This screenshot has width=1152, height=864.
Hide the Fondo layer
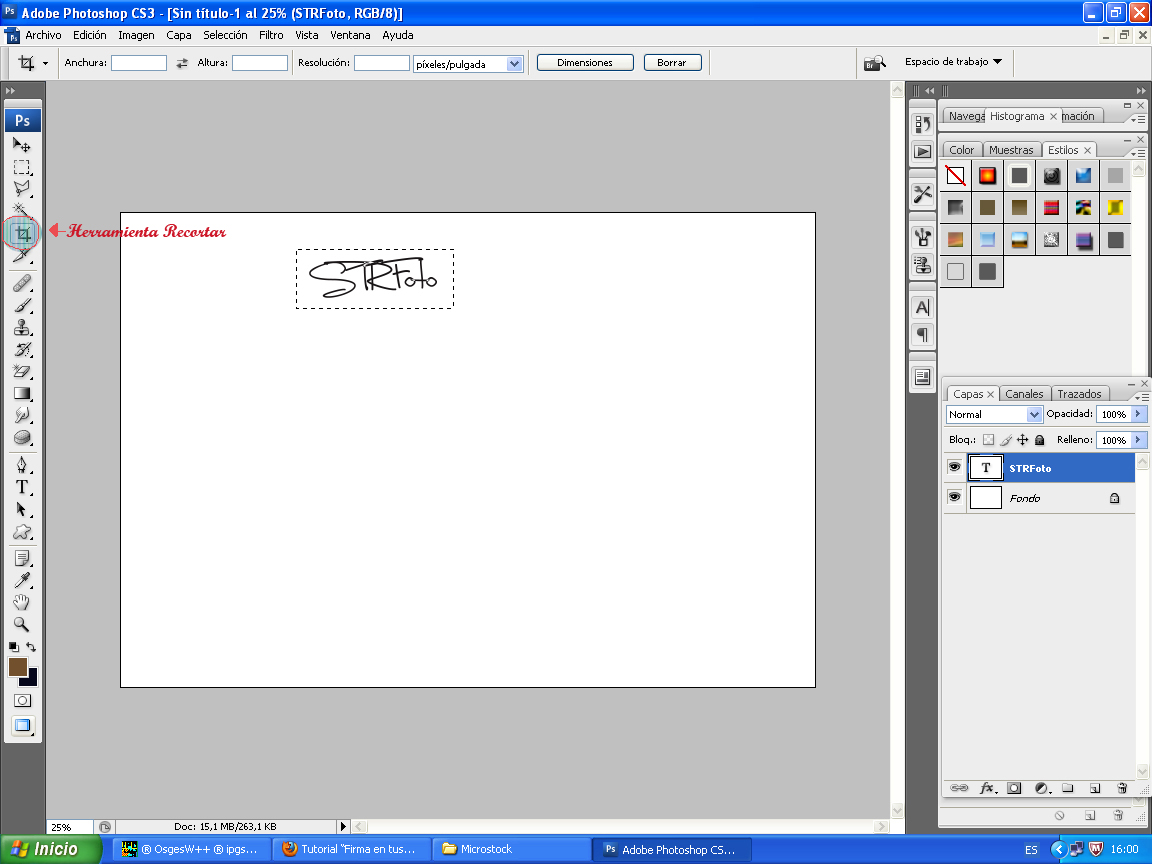[x=954, y=497]
